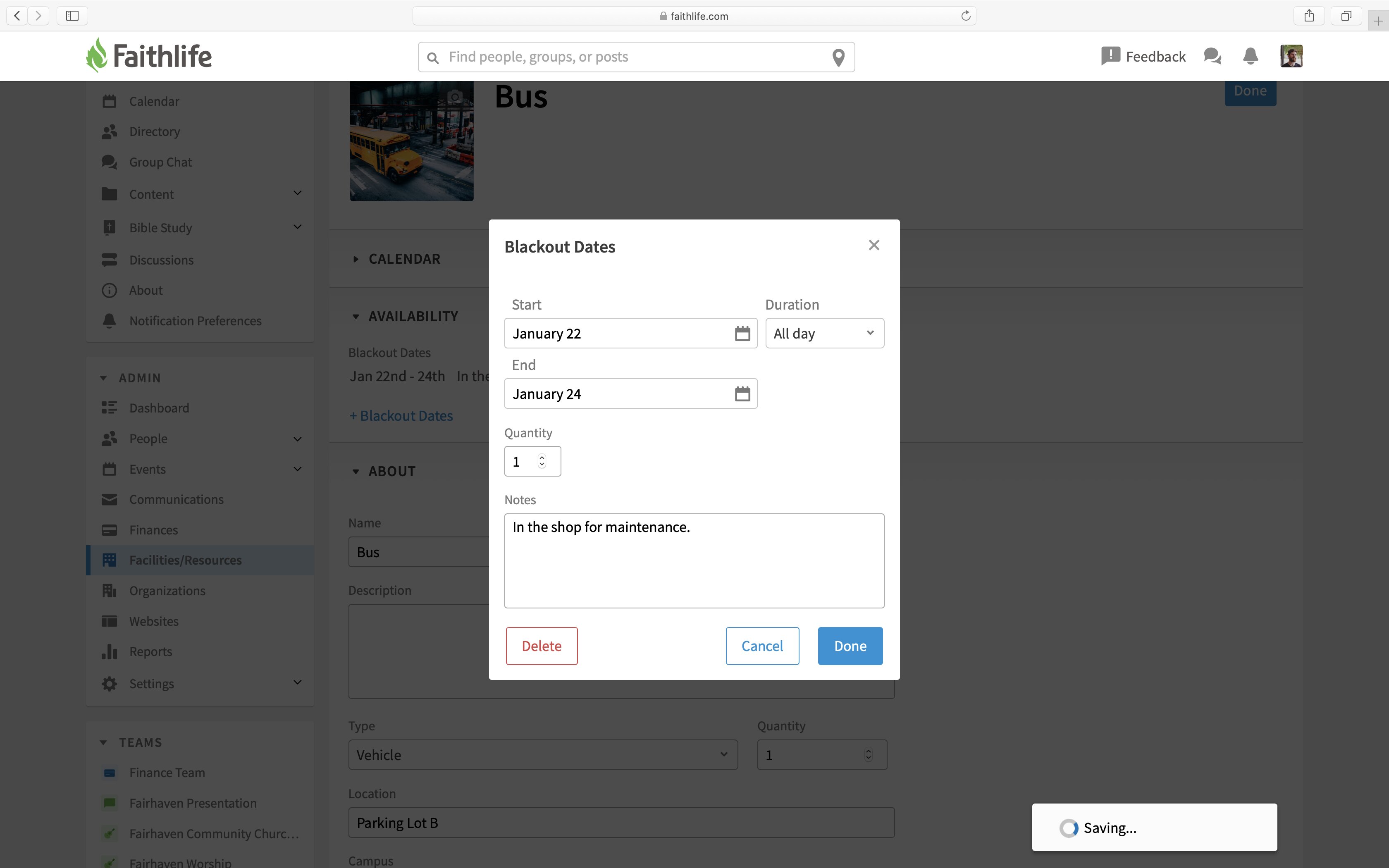Open the messages chat icon
The height and width of the screenshot is (868, 1389).
1212,56
